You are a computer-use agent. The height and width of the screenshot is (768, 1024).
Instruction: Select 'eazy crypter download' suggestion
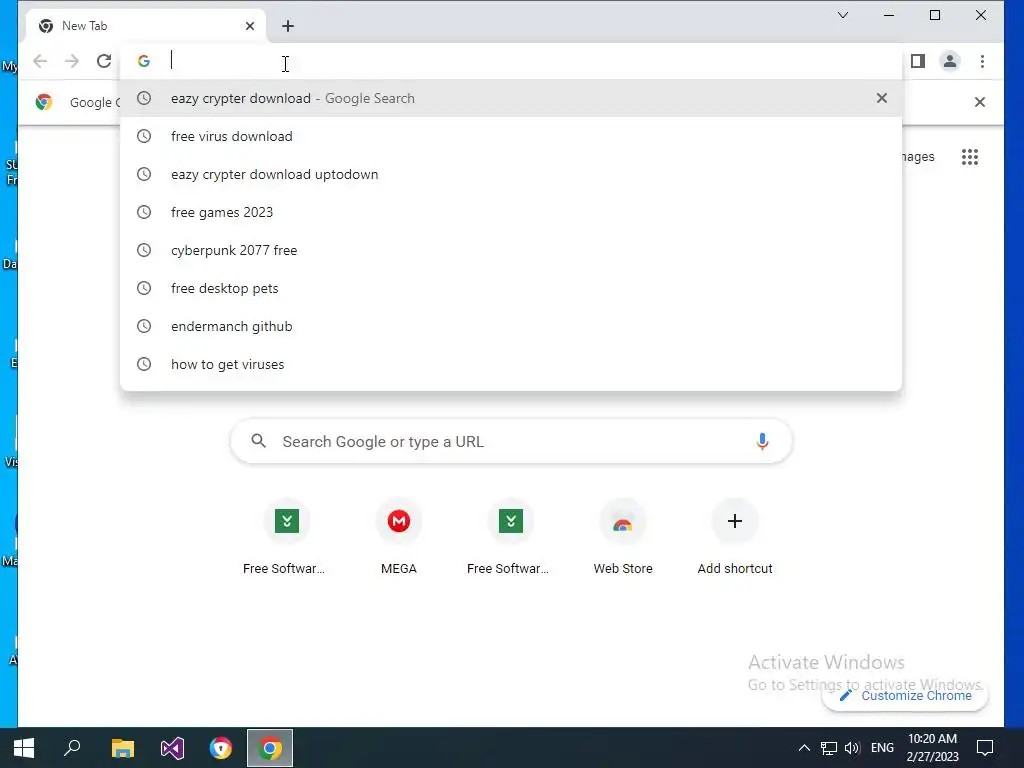(x=511, y=98)
